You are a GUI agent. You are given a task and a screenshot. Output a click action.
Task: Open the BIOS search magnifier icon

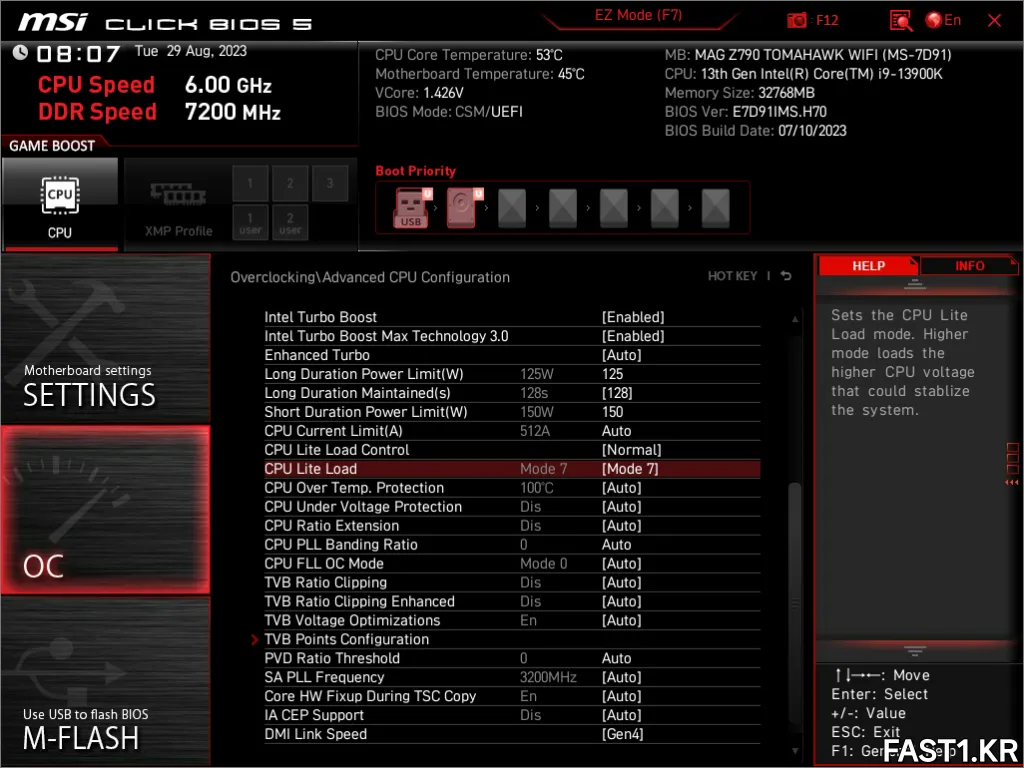pos(901,20)
